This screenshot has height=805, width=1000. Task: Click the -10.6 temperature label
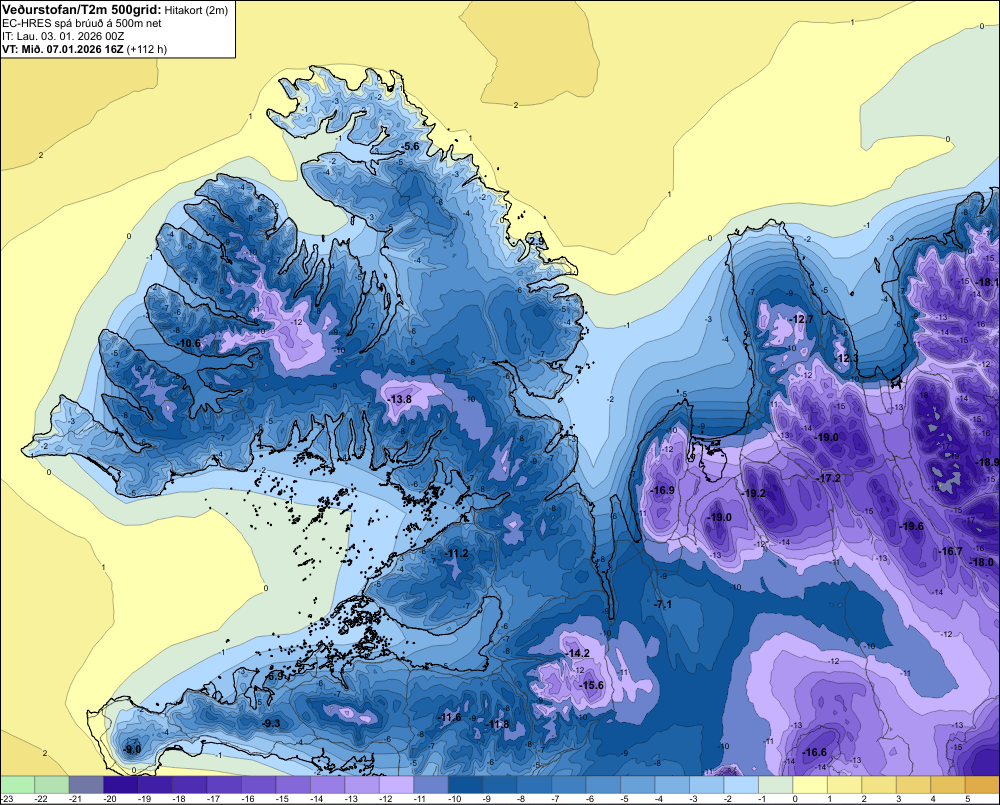[189, 343]
